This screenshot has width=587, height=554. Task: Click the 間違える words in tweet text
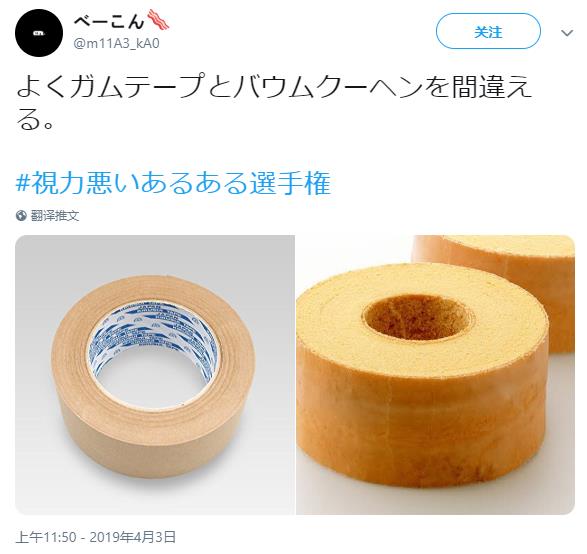tap(492, 87)
